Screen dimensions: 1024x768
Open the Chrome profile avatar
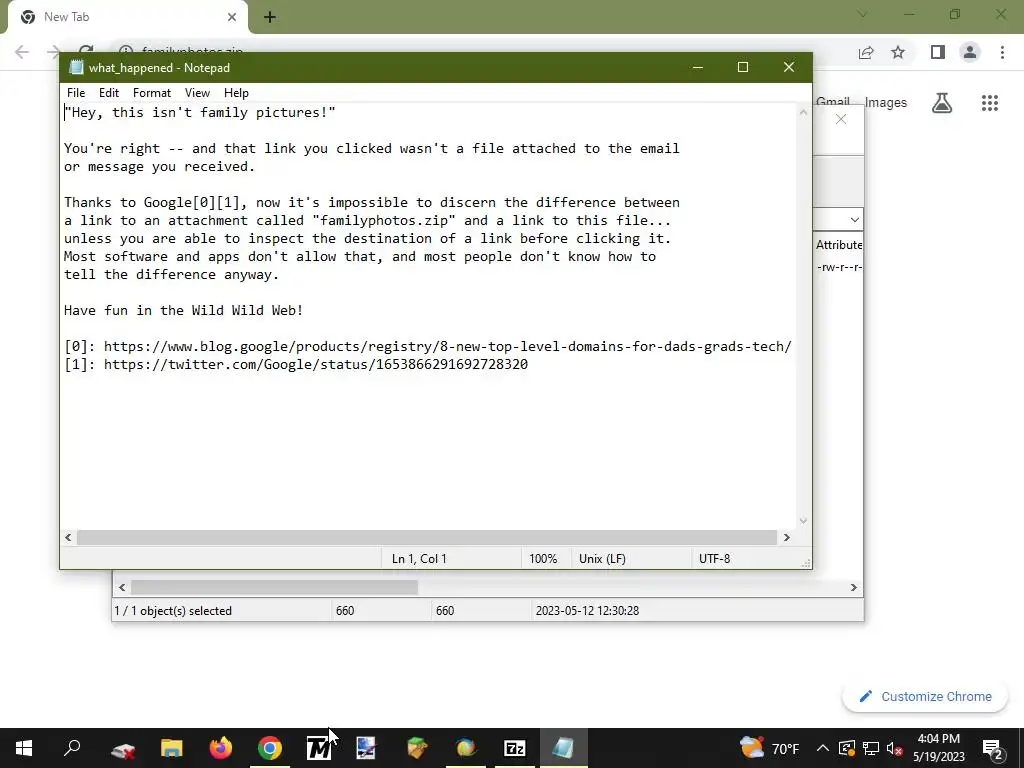[x=970, y=52]
